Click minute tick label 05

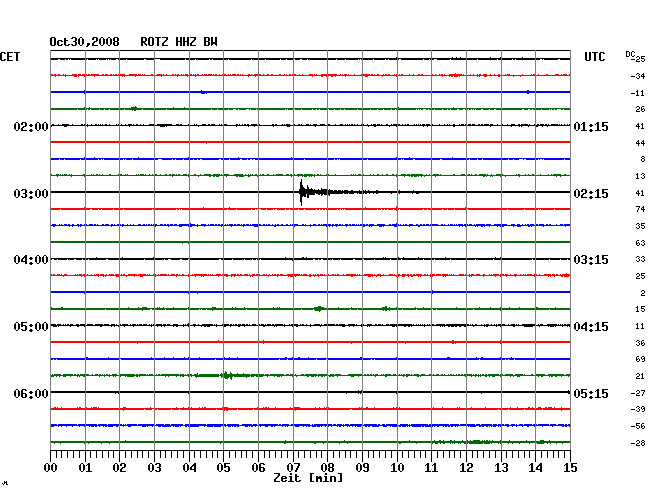click(223, 467)
